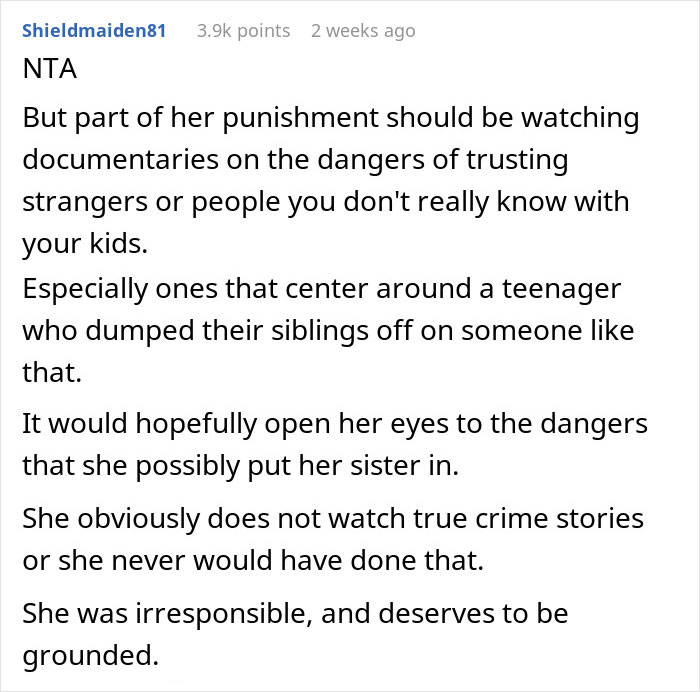Open the '2 weeks ago' timestamp permalink
The image size is (700, 692).
point(362,31)
